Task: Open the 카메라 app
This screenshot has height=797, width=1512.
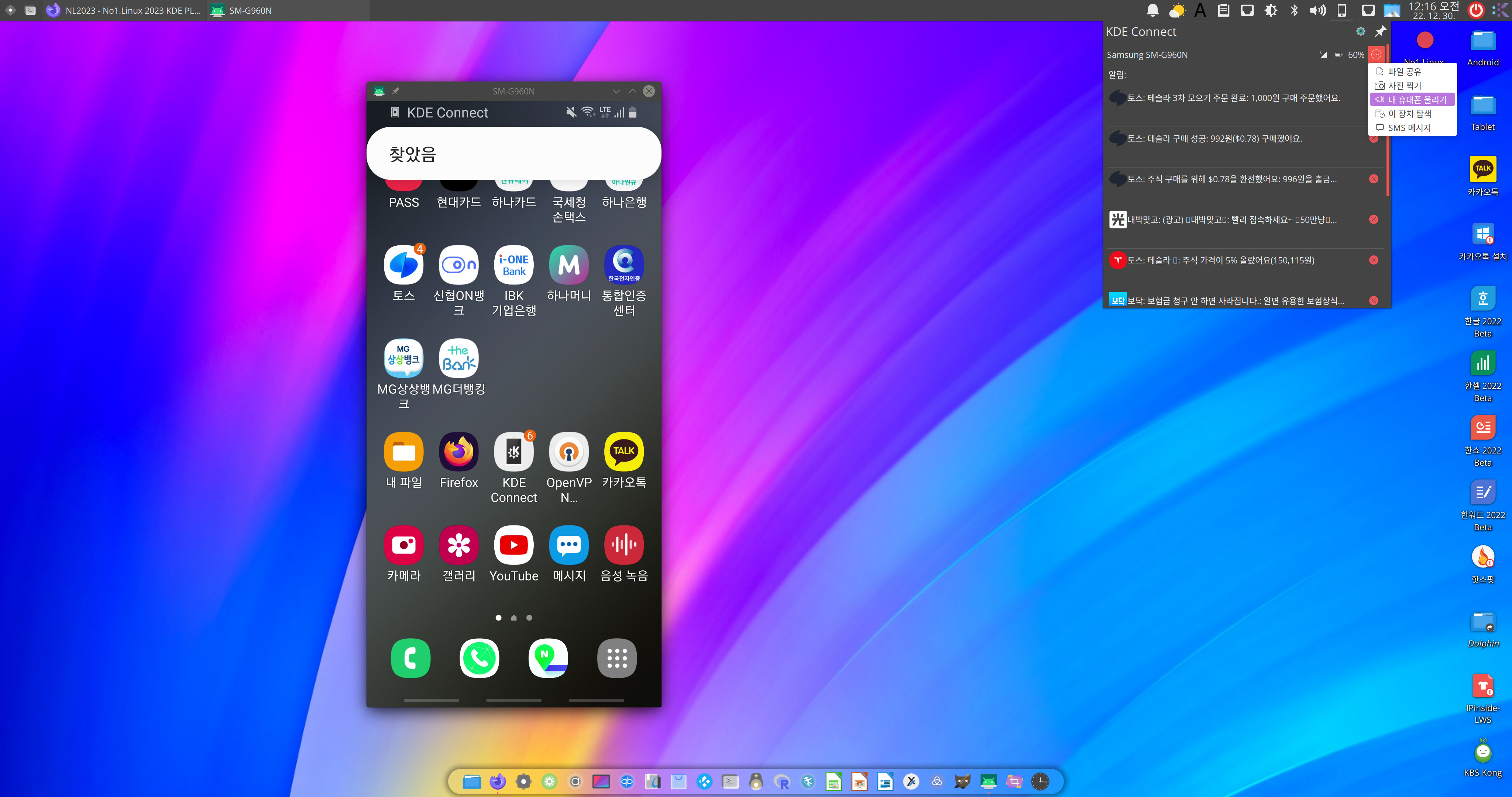Action: pos(403,545)
